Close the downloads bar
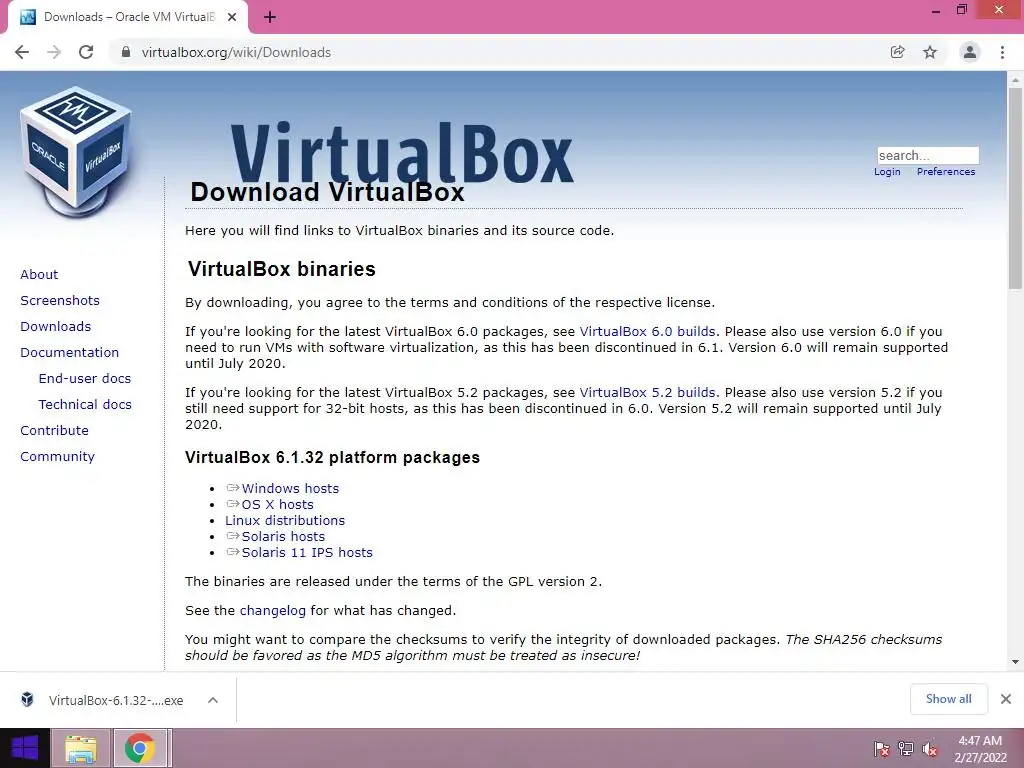Image resolution: width=1024 pixels, height=768 pixels. 1006,699
